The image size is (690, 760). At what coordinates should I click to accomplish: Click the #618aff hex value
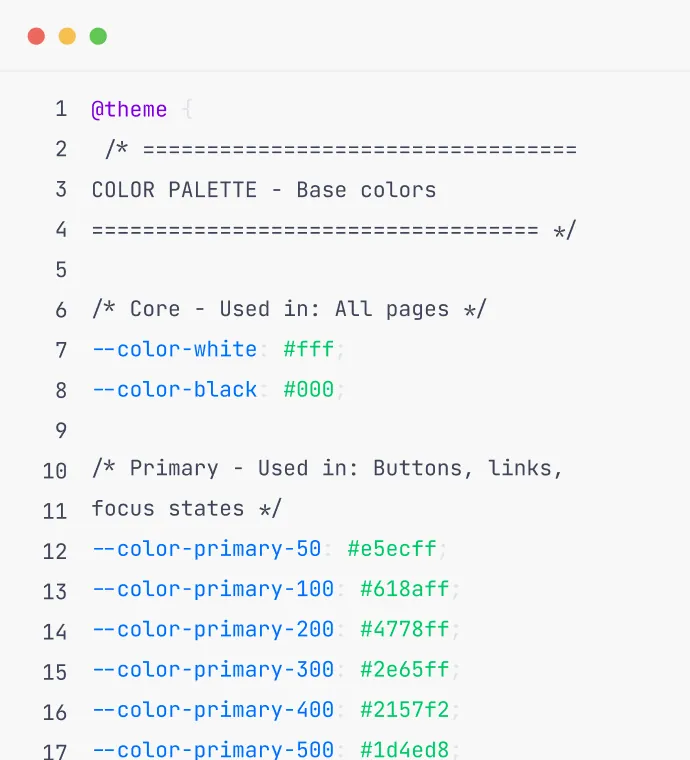[x=405, y=589]
